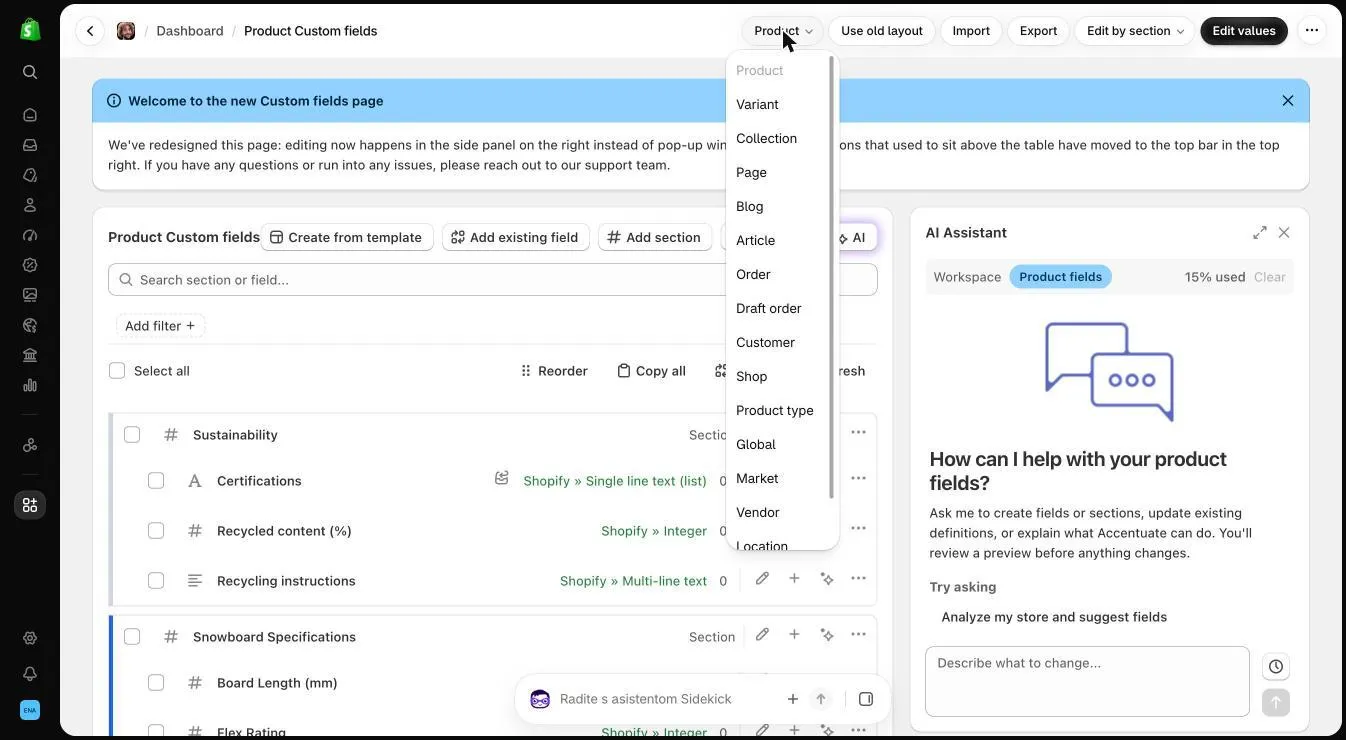Click the Edit values button
This screenshot has width=1346, height=740.
(x=1244, y=31)
